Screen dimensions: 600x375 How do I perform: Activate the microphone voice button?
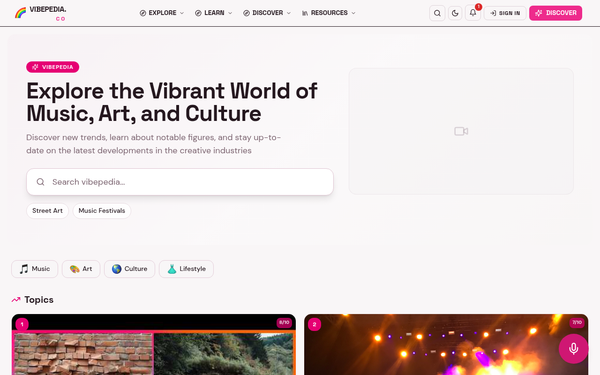pyautogui.click(x=573, y=349)
